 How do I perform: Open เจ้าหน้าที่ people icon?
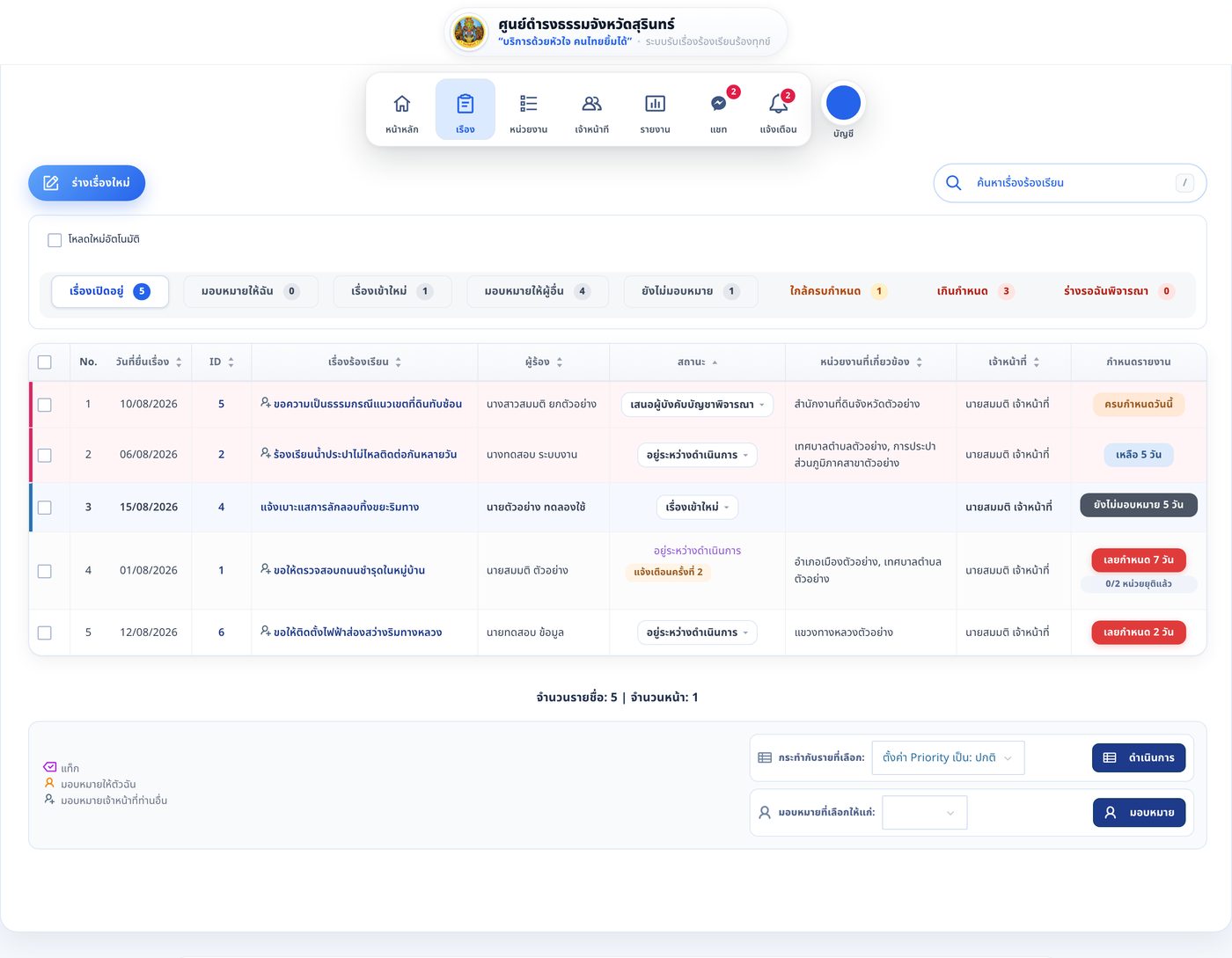pyautogui.click(x=591, y=104)
